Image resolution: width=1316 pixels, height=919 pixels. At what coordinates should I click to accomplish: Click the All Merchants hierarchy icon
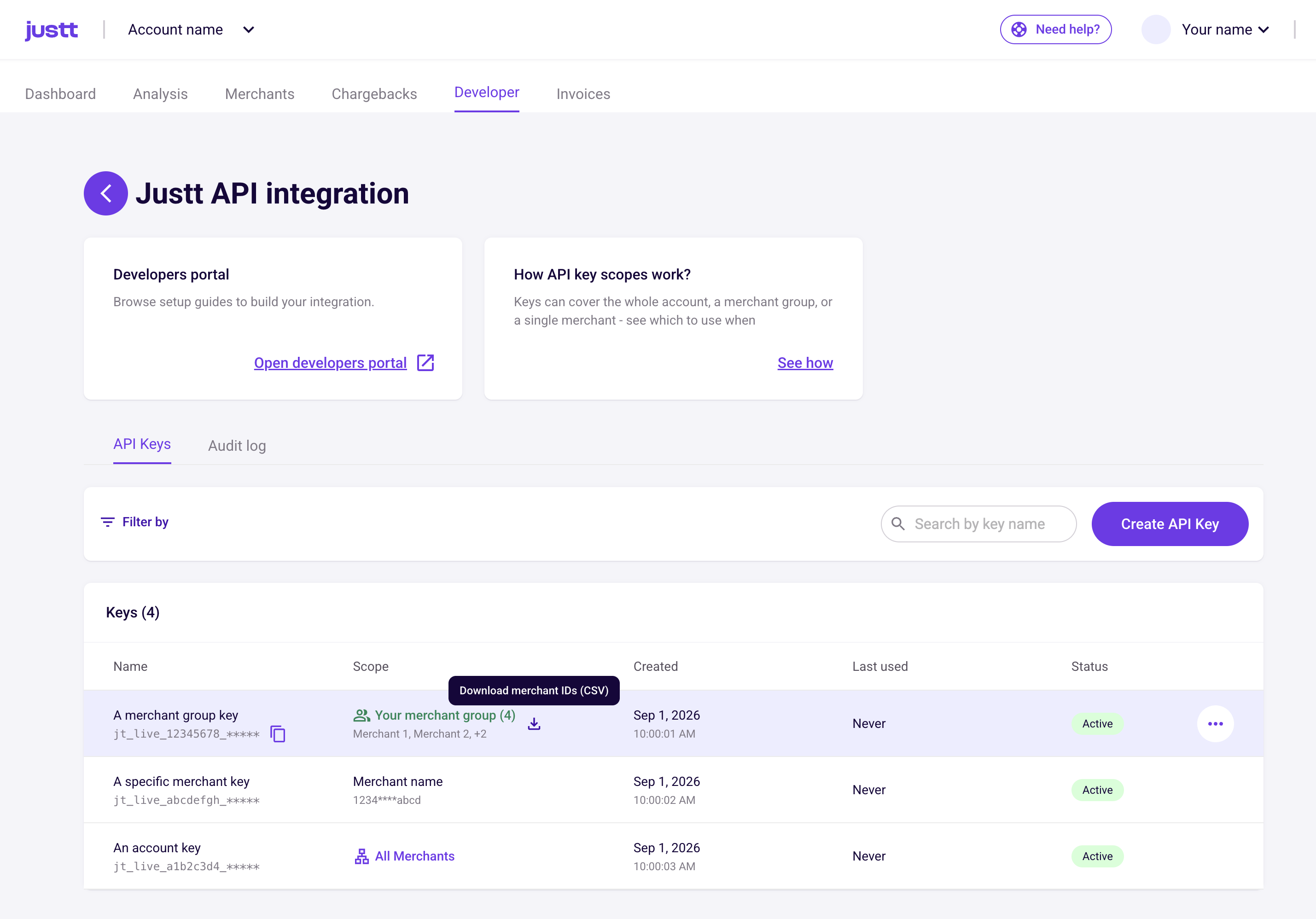361,856
